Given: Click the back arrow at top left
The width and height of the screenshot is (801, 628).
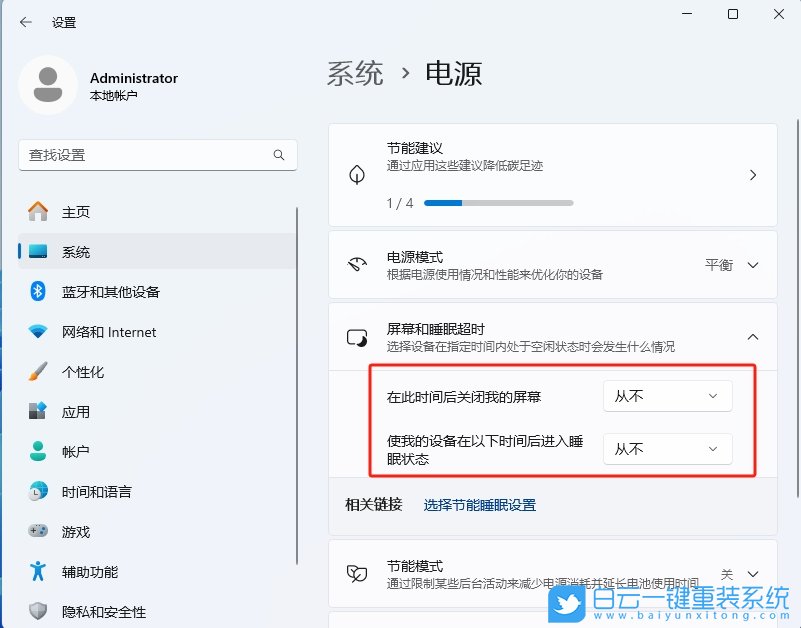Looking at the screenshot, I should coord(24,21).
